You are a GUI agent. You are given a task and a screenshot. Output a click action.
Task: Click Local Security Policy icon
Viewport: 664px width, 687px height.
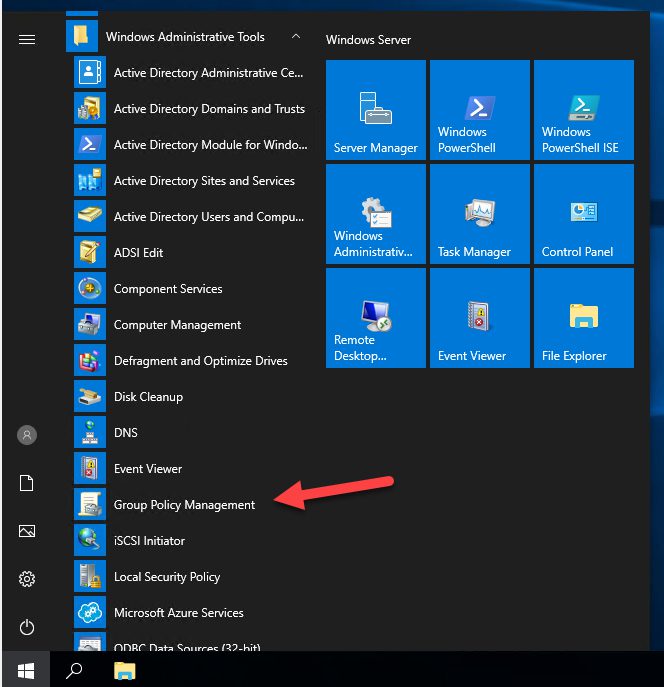(x=90, y=576)
